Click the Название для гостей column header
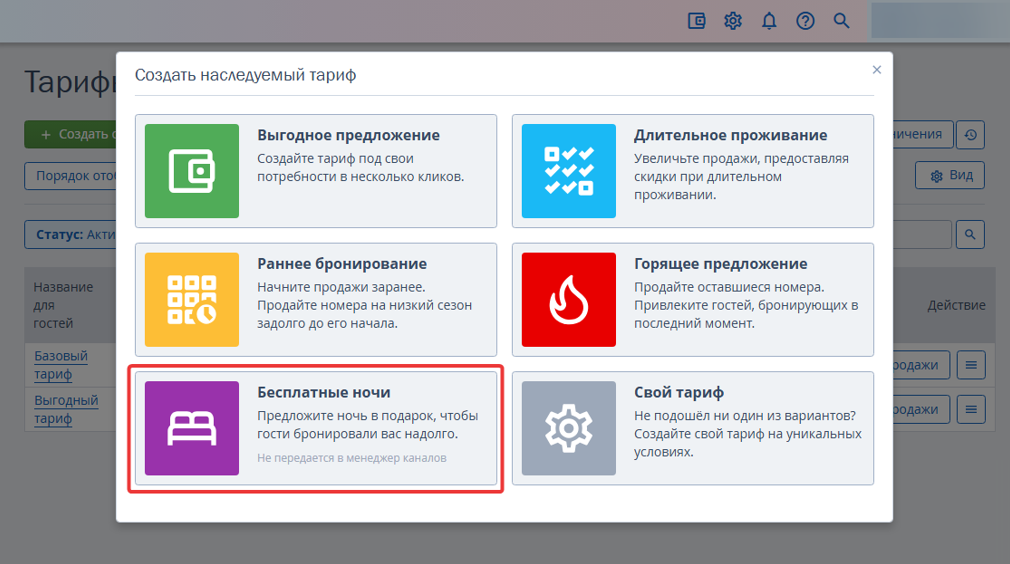The image size is (1010, 564). pos(63,305)
